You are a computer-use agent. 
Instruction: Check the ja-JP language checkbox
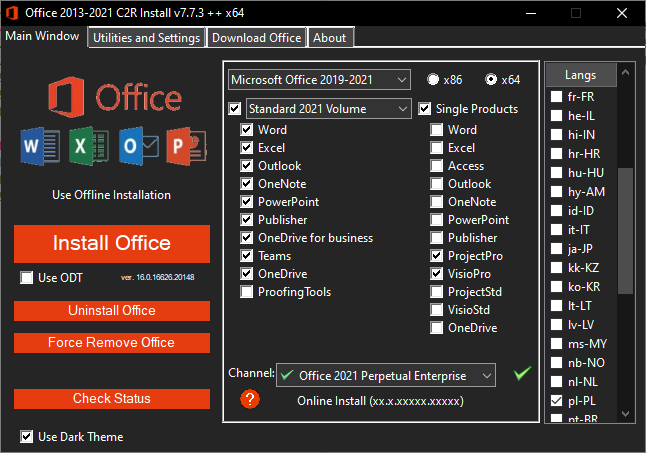coord(557,249)
